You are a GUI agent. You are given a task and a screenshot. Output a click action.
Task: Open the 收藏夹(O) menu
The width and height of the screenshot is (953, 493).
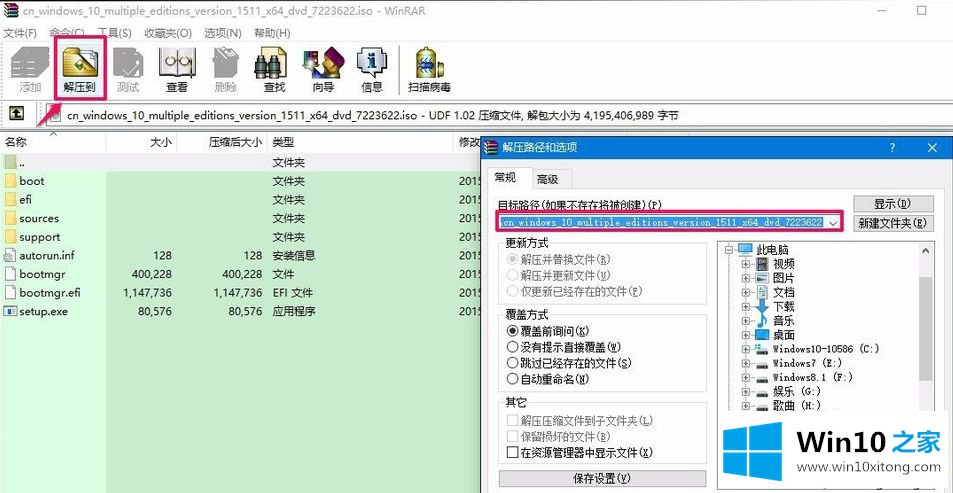coord(168,33)
